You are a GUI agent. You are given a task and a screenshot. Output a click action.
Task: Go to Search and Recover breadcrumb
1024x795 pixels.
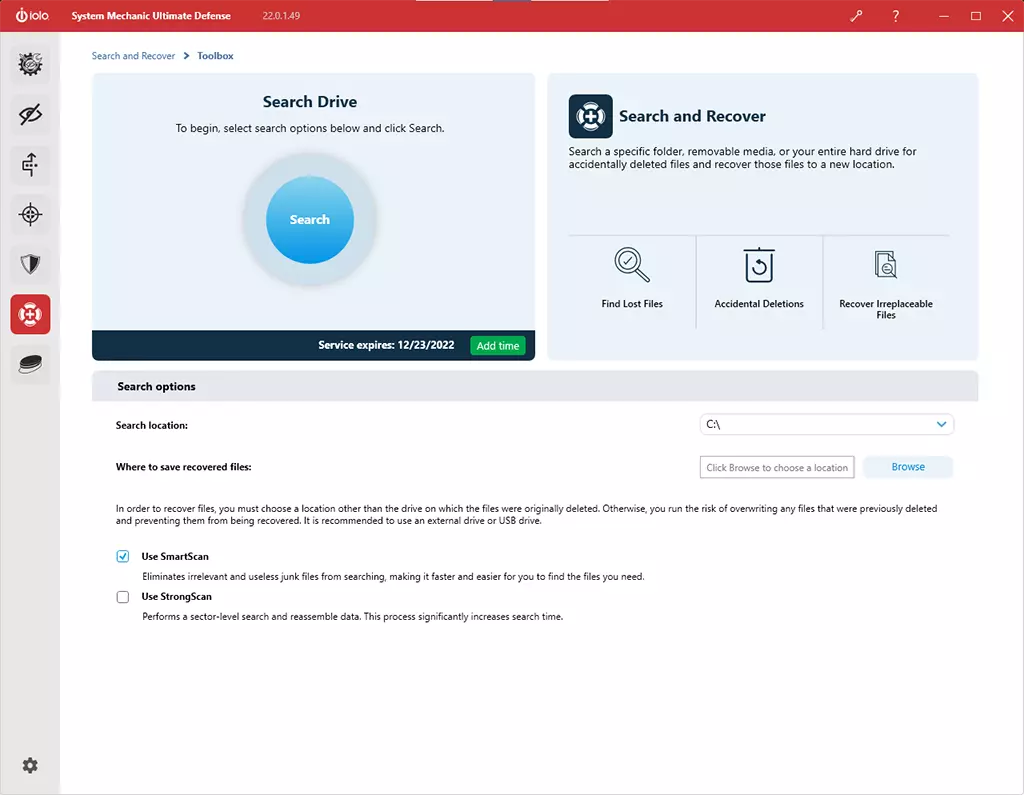coord(133,56)
